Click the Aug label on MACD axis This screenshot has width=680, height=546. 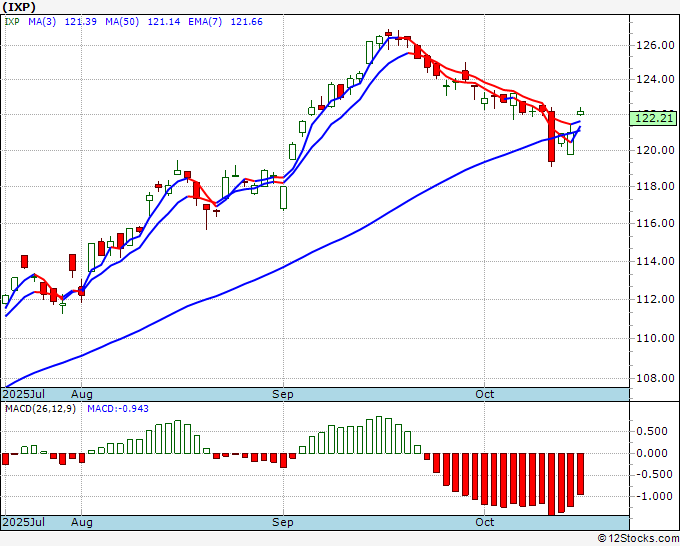82,522
